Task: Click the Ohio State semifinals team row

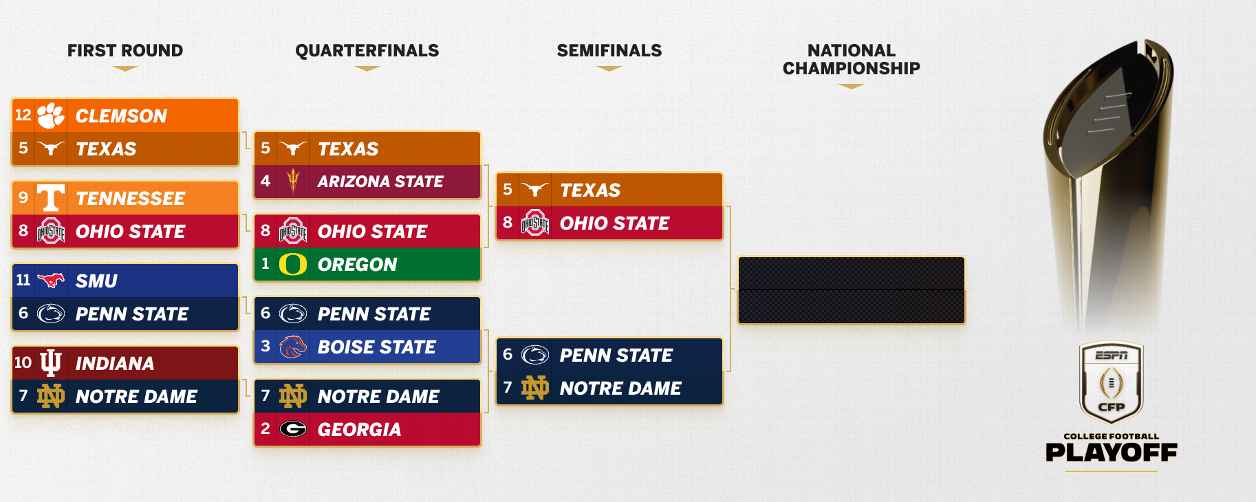Action: coord(612,223)
